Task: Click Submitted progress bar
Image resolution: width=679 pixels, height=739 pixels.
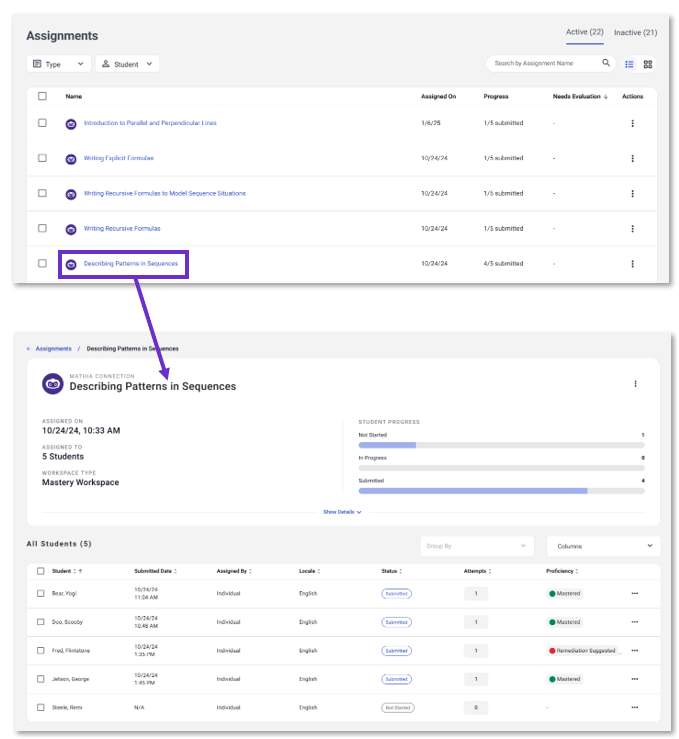Action: [501, 491]
